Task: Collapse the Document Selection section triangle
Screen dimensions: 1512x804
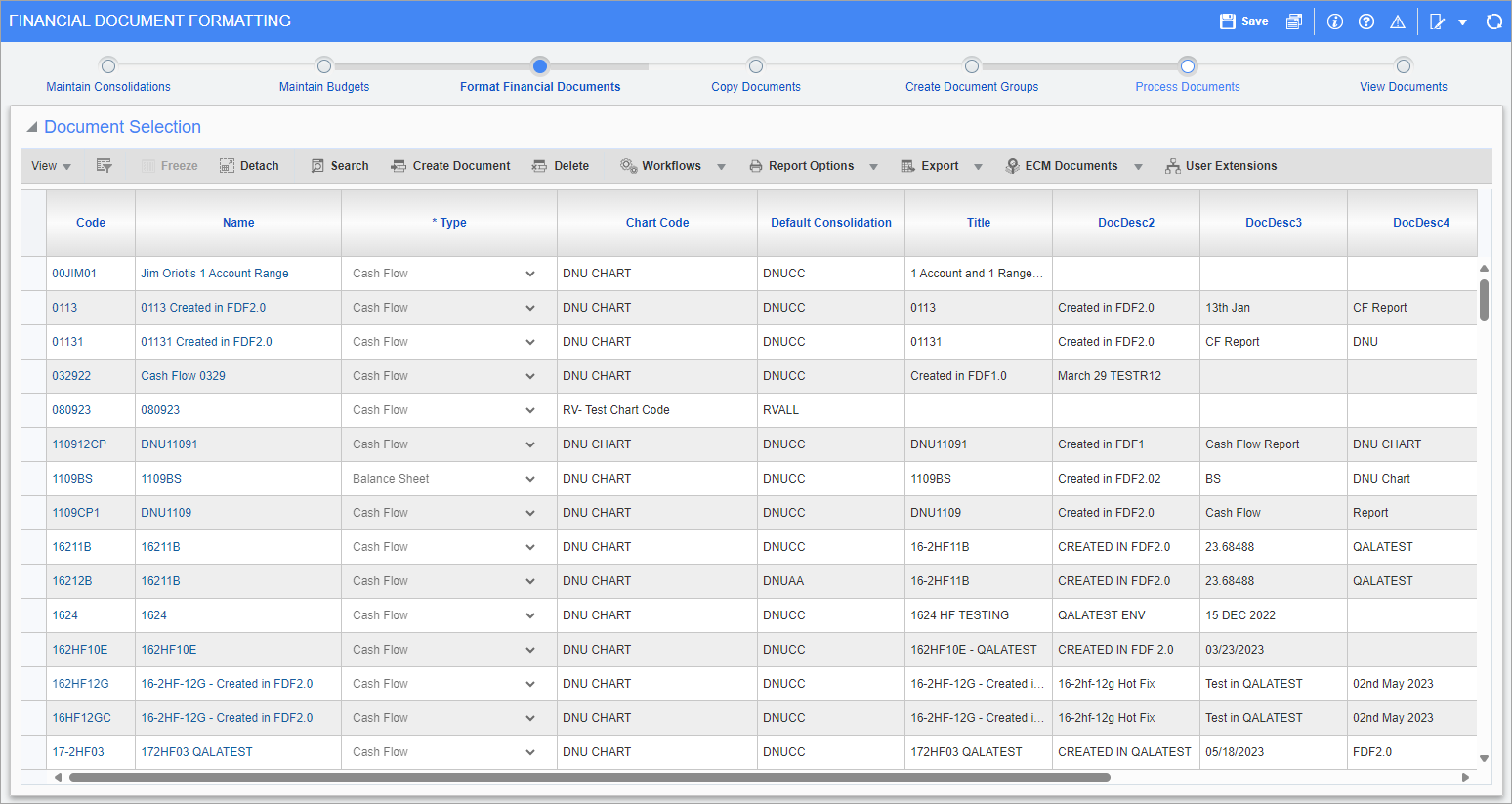Action: point(31,127)
